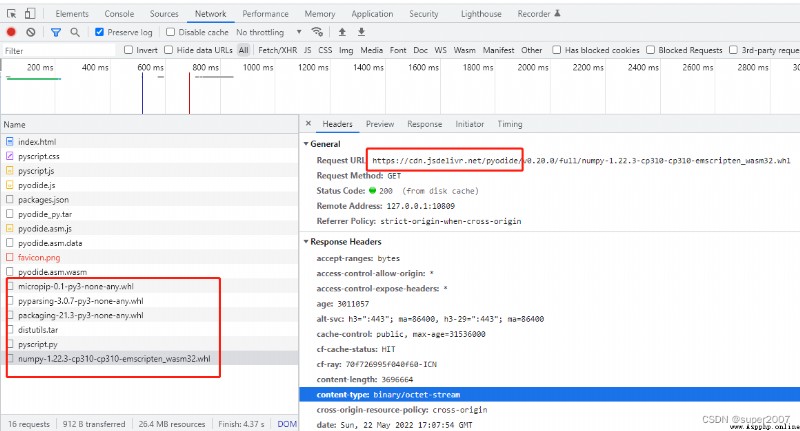Filter requests by Fetch/XHR
Image resolution: width=800 pixels, height=431 pixels.
(278, 50)
